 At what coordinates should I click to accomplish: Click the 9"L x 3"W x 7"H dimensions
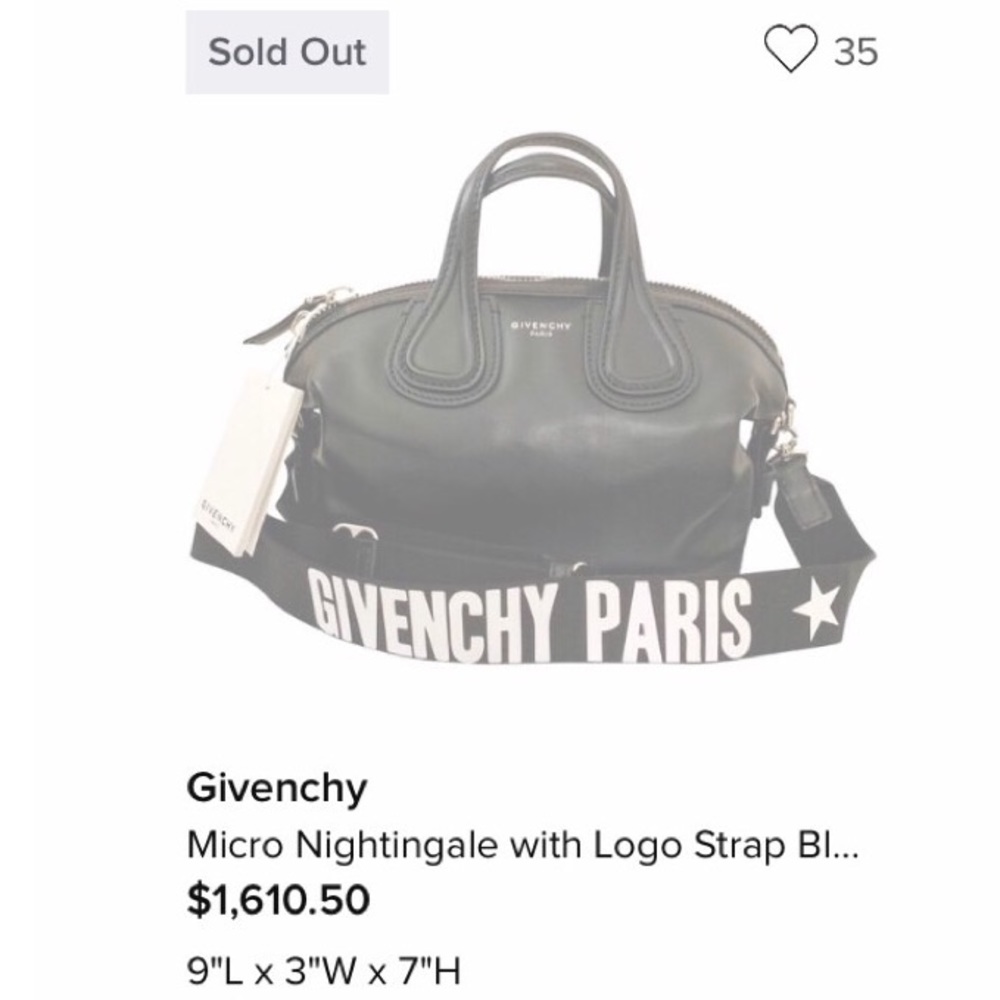(x=323, y=969)
